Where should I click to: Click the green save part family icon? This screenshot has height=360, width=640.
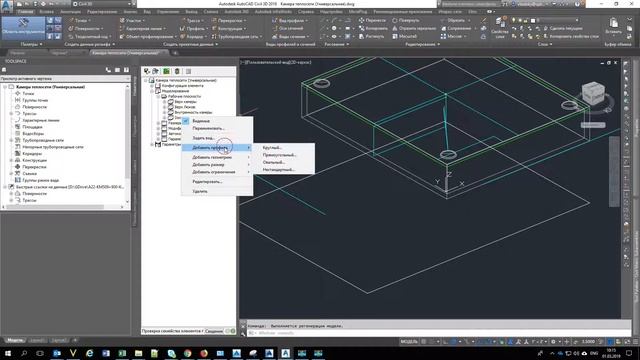167,71
